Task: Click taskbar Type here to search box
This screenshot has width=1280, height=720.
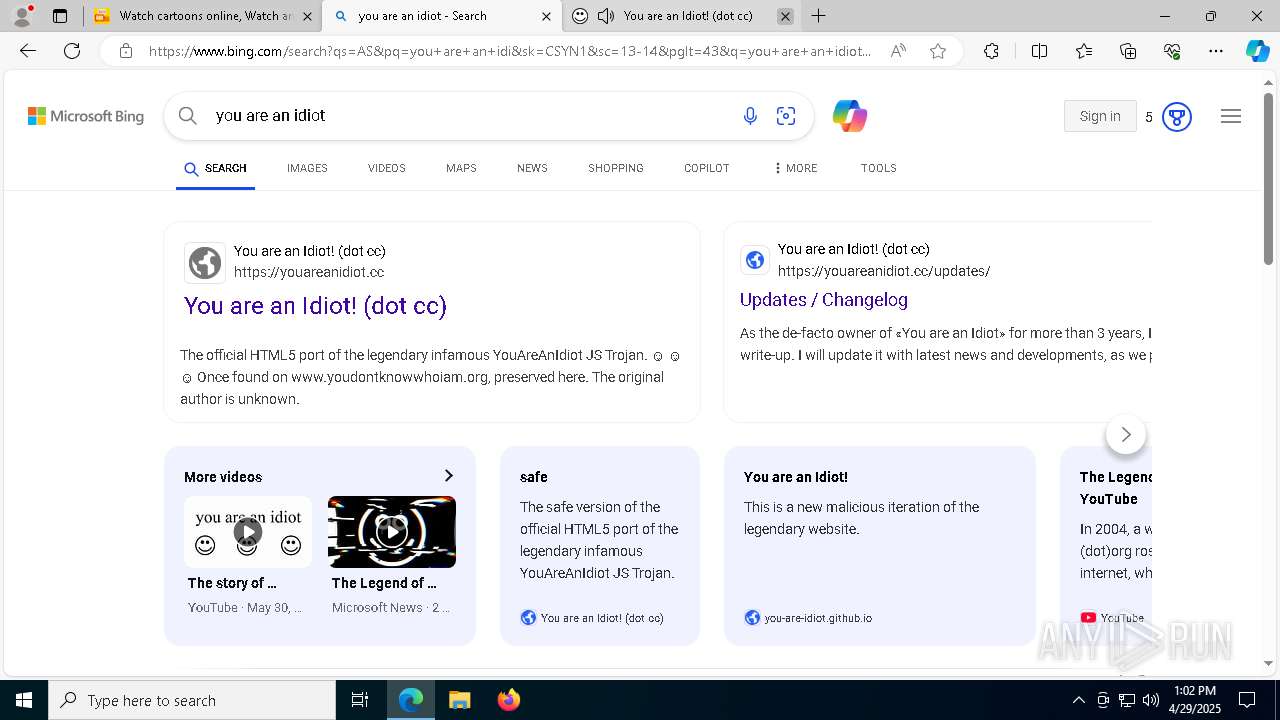Action: tap(192, 700)
